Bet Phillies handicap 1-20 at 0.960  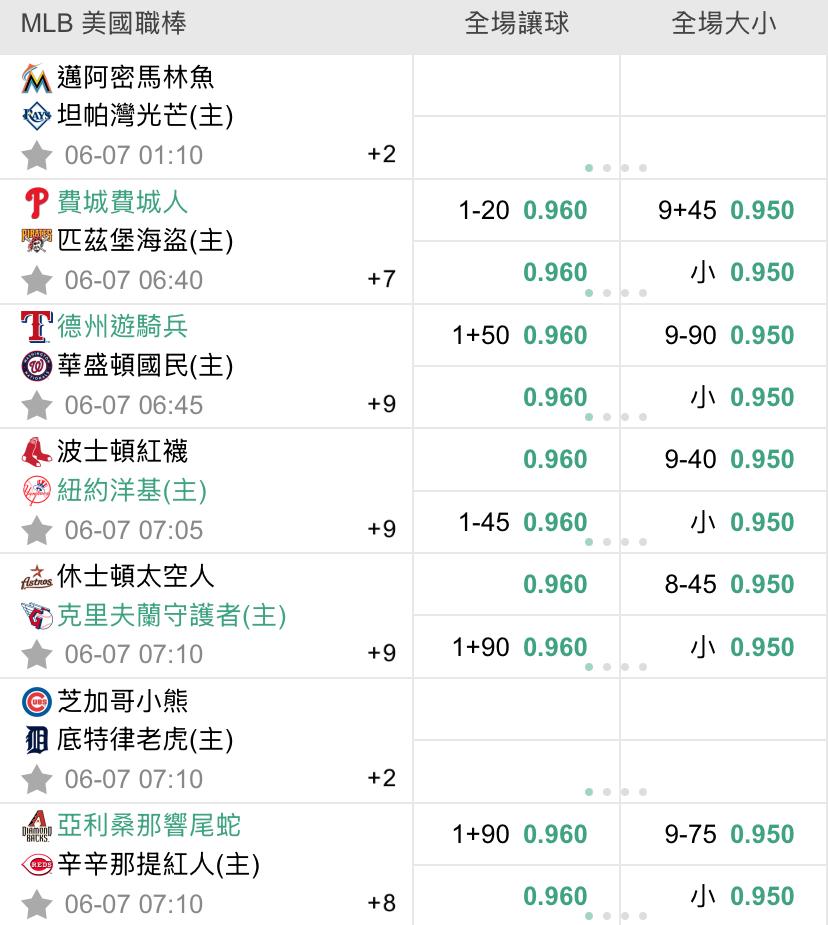[x=517, y=210]
